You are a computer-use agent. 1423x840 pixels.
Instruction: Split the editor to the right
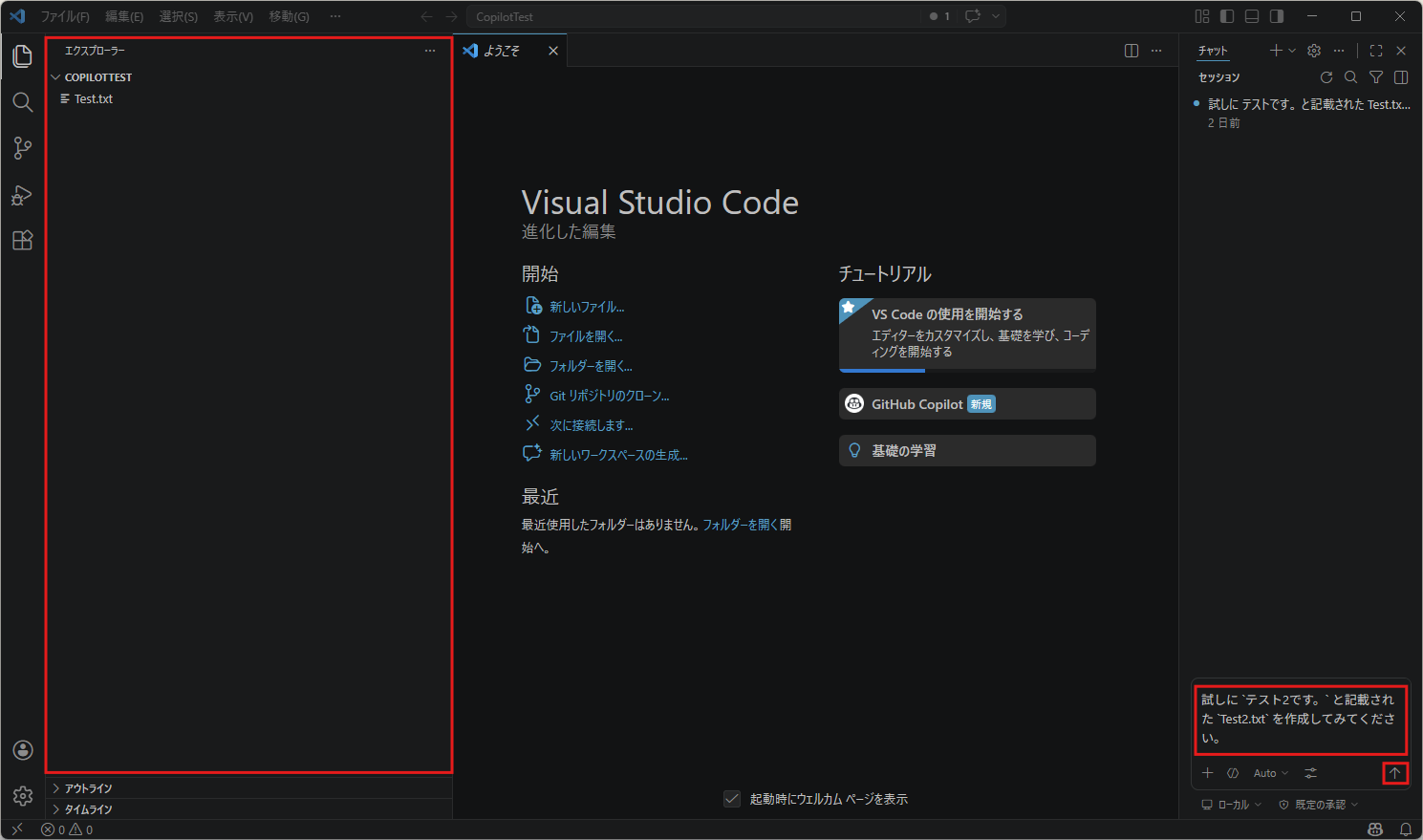(1132, 51)
